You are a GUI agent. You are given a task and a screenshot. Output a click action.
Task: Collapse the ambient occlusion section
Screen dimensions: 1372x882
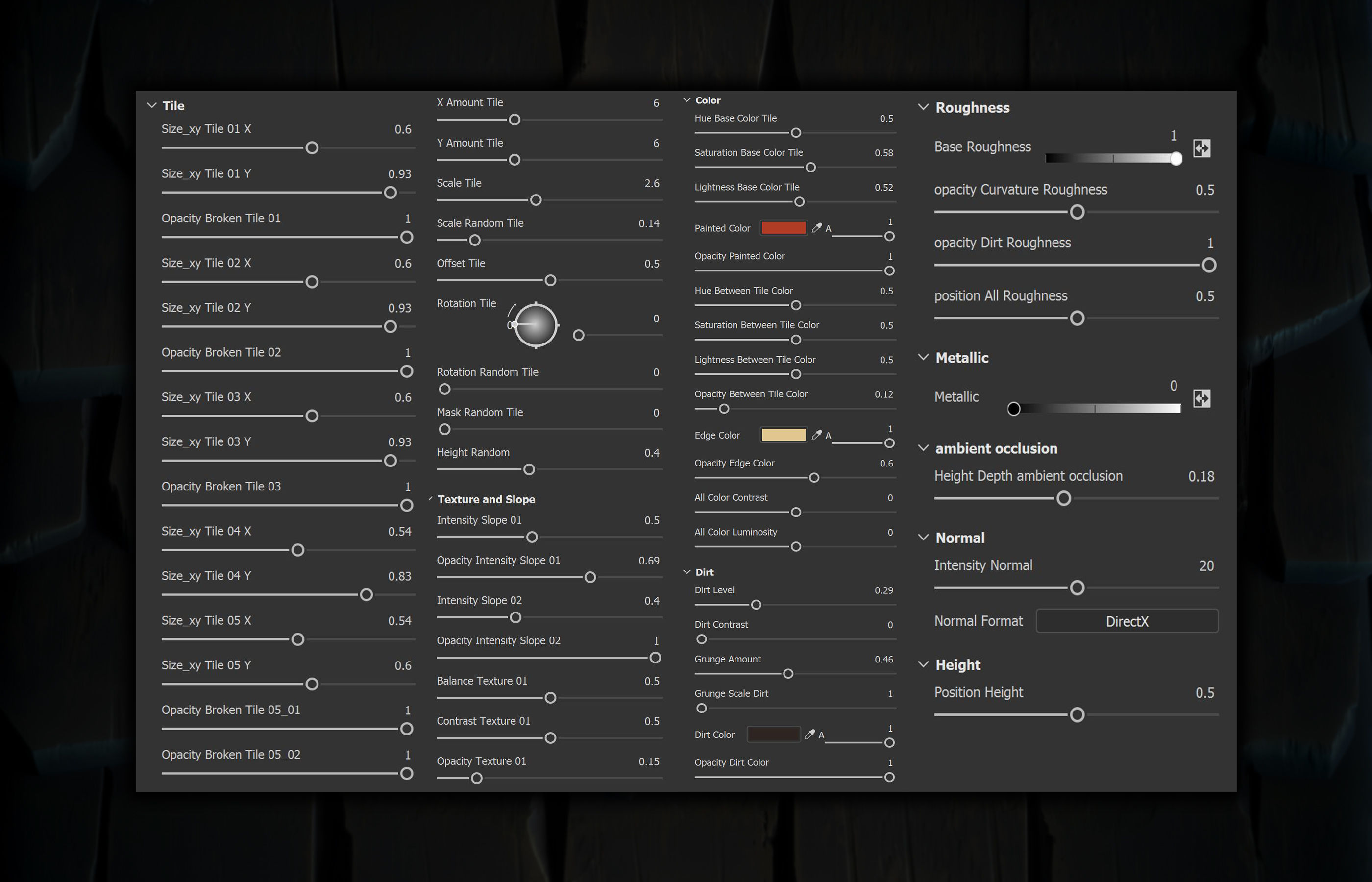click(923, 448)
